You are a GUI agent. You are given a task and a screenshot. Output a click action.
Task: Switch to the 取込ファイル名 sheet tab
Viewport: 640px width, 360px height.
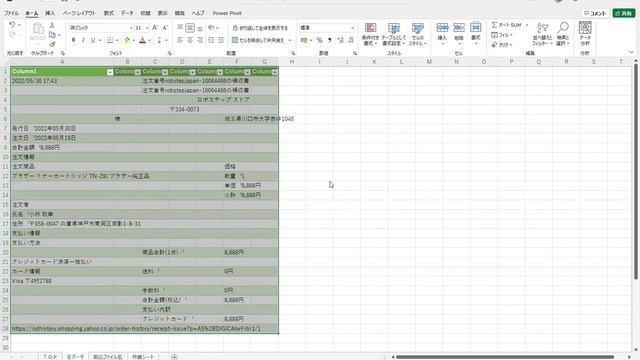pos(107,357)
